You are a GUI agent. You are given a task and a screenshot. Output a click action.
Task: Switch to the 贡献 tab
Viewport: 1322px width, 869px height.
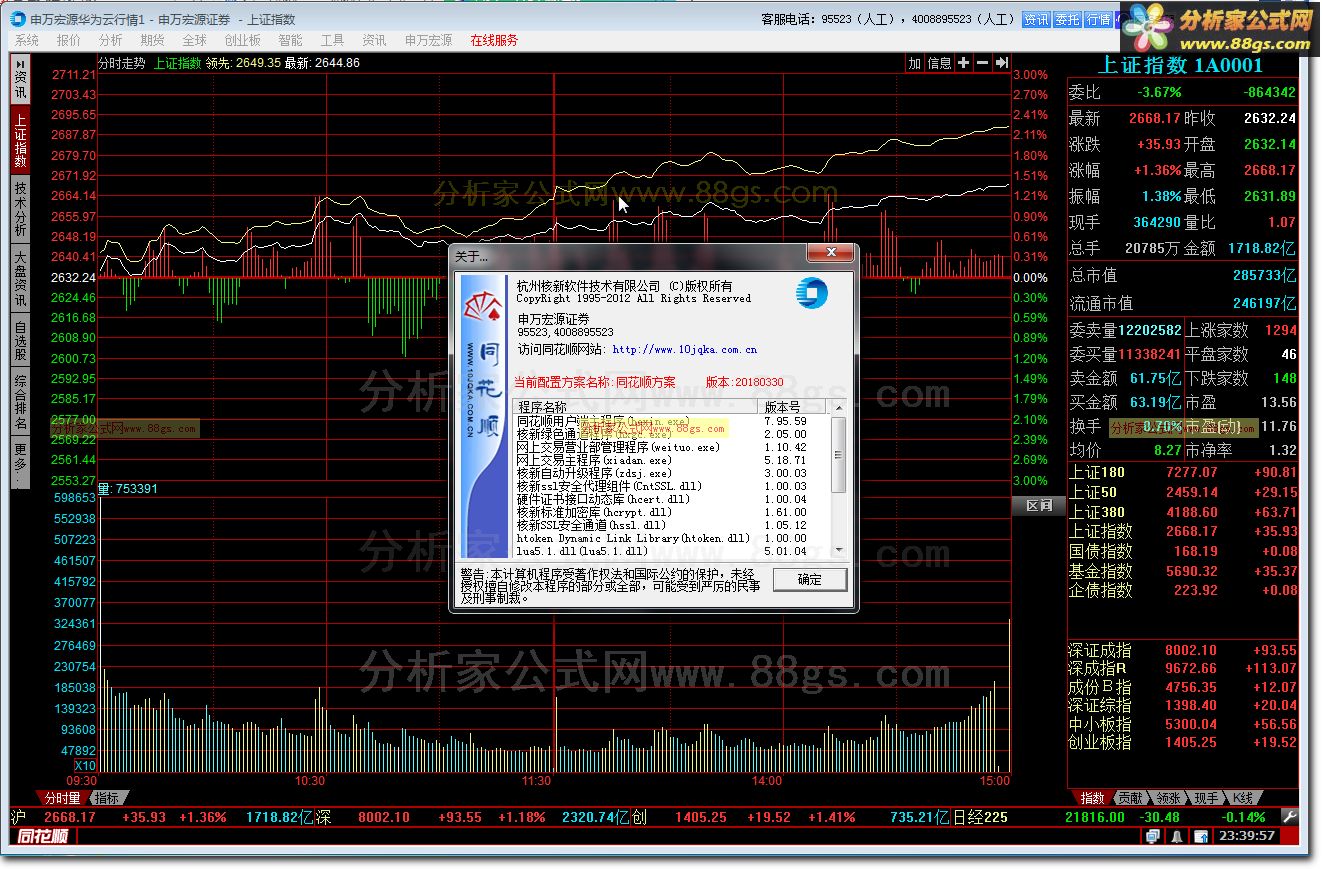tap(1131, 798)
